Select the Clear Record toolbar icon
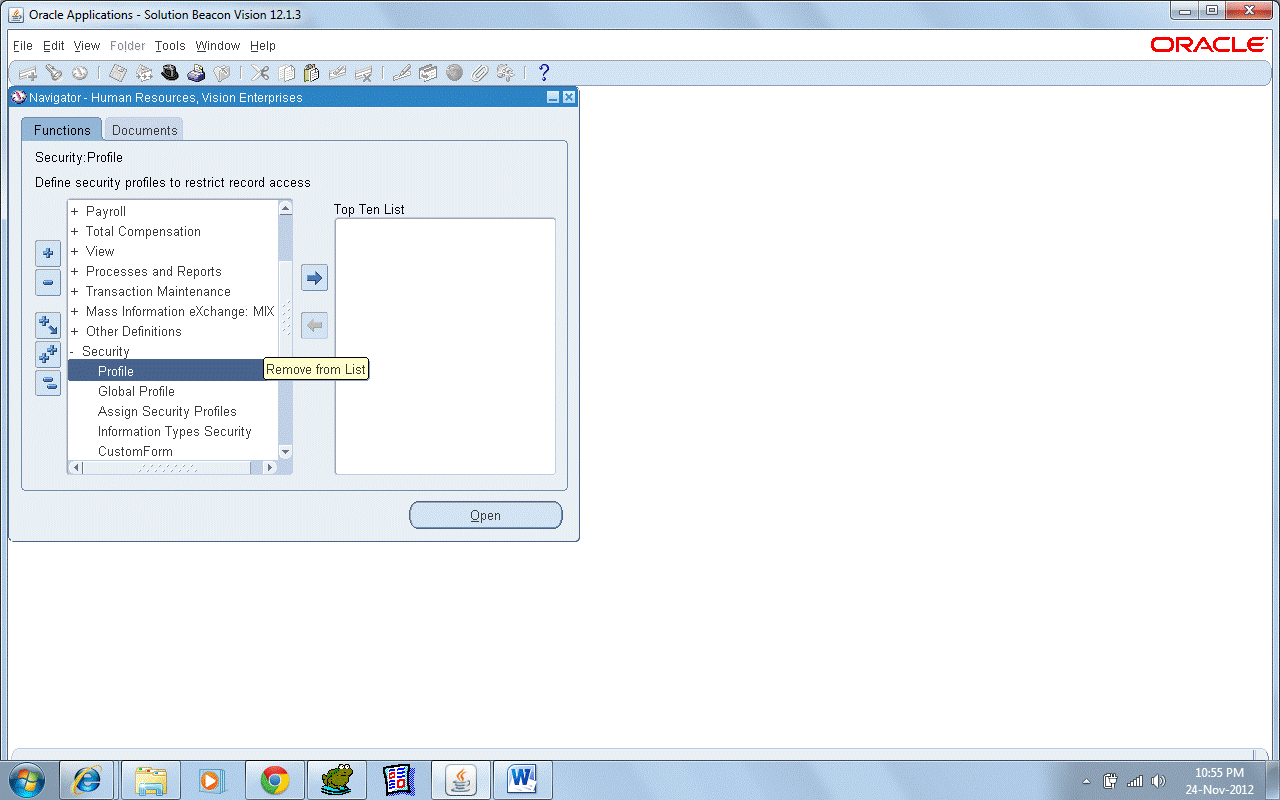1280x800 pixels. pyautogui.click(x=337, y=72)
